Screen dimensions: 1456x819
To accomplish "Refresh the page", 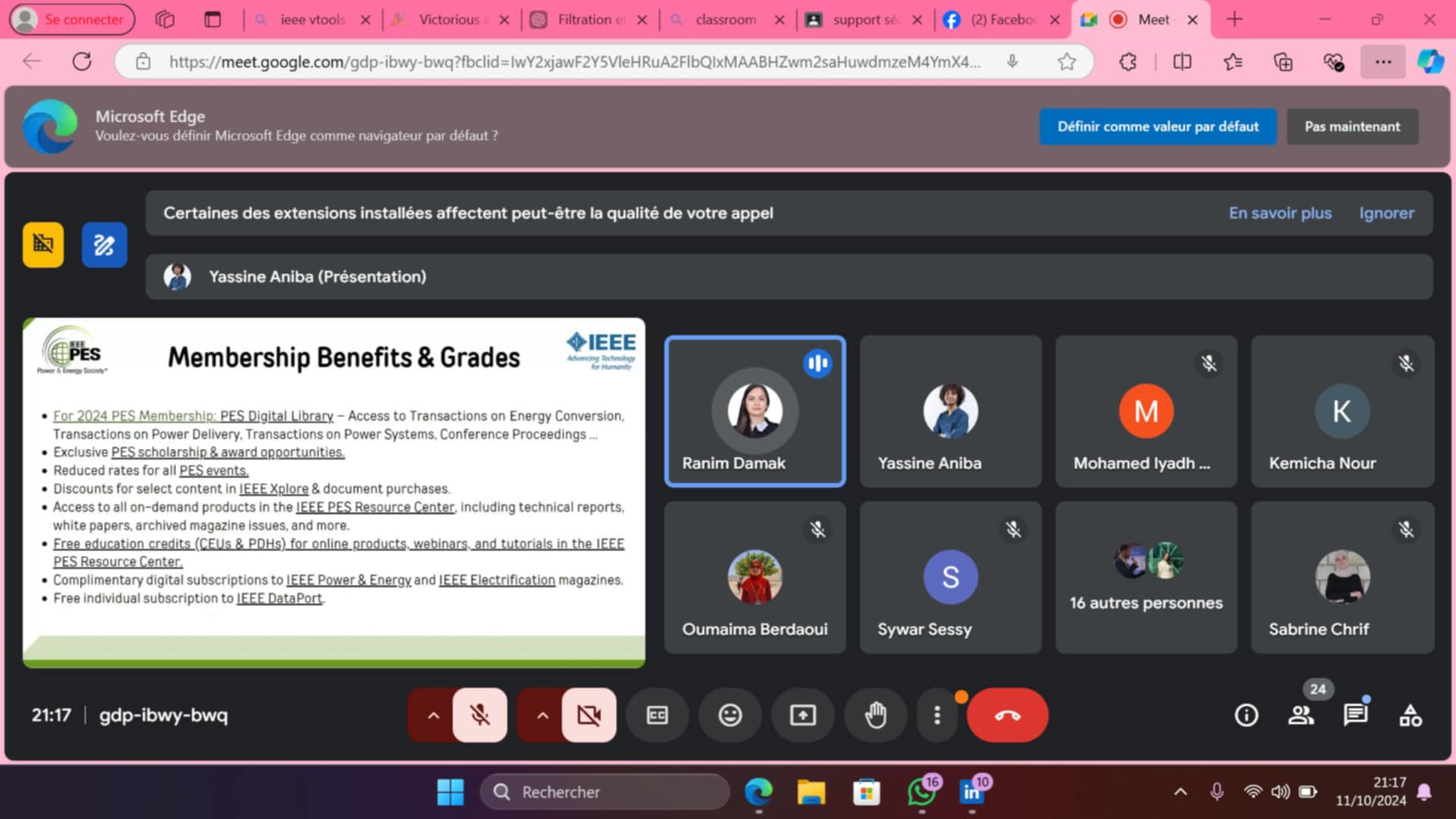I will coord(82,61).
